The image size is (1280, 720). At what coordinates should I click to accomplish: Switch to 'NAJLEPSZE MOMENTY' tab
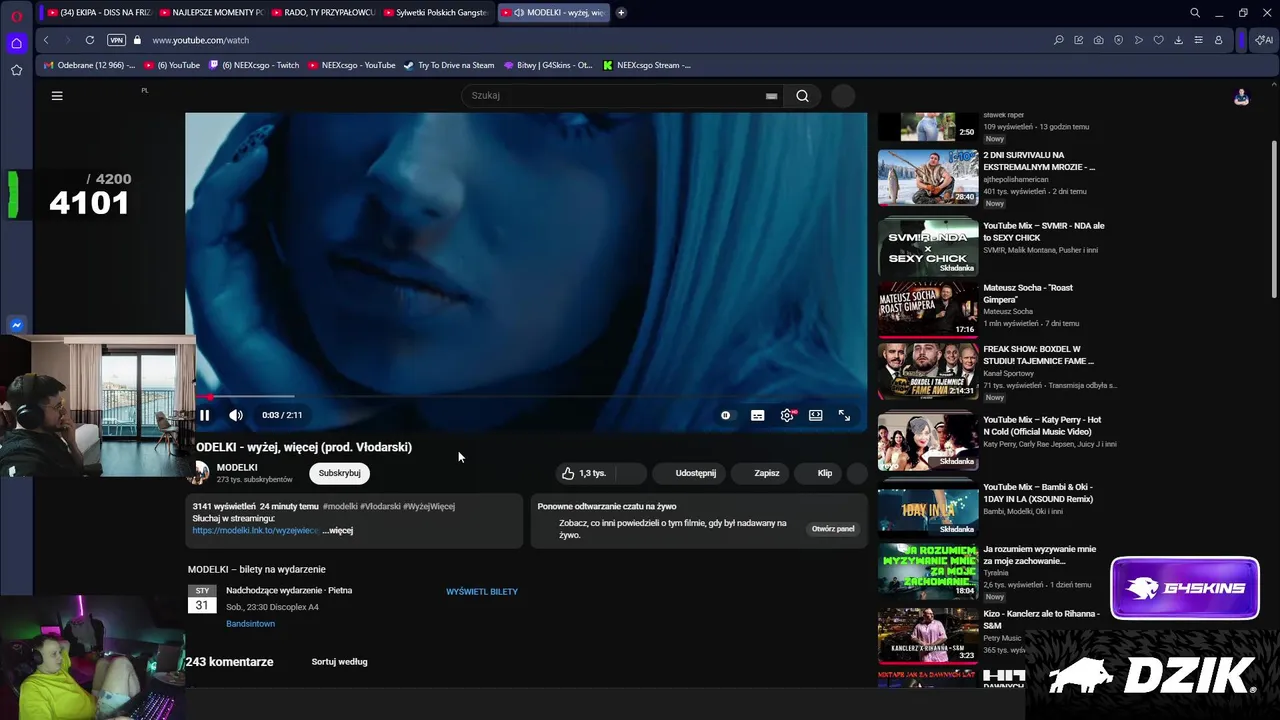pyautogui.click(x=210, y=13)
